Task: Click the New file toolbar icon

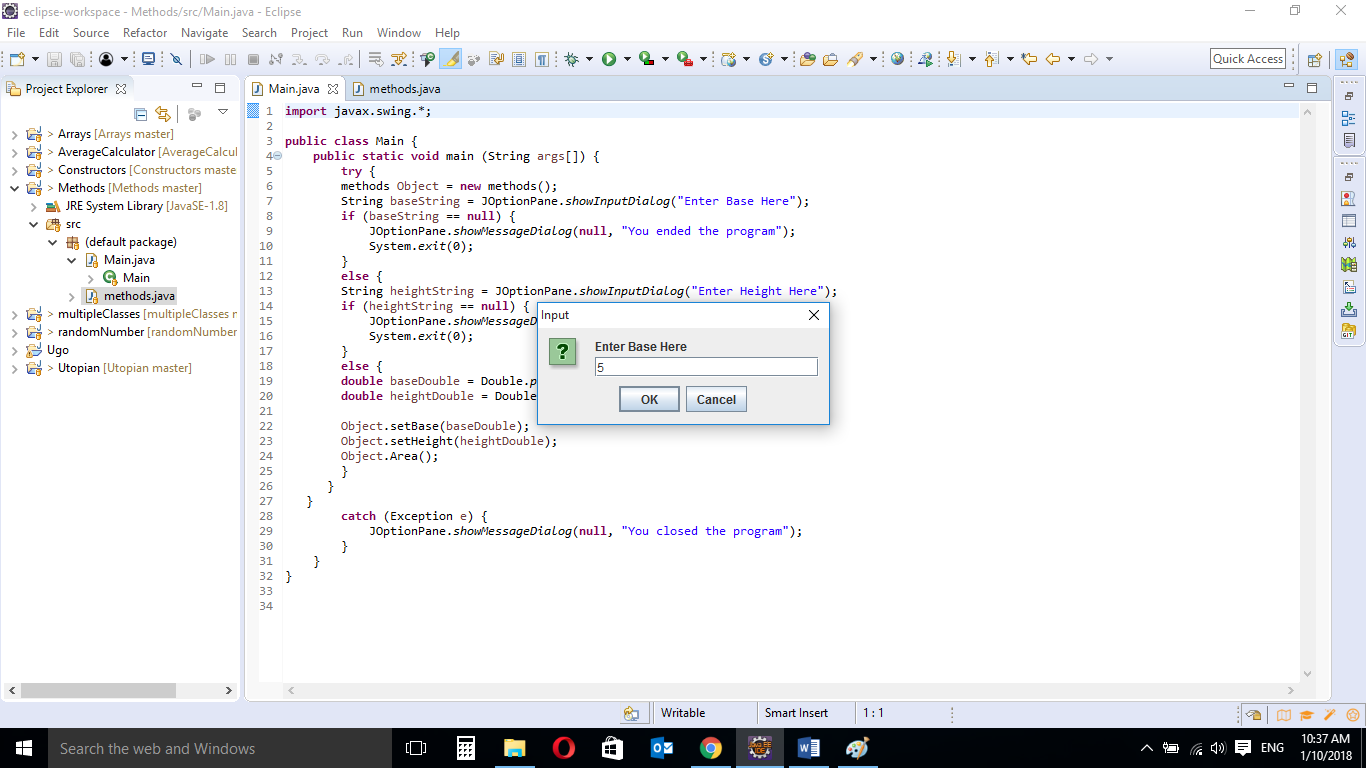Action: (x=17, y=59)
